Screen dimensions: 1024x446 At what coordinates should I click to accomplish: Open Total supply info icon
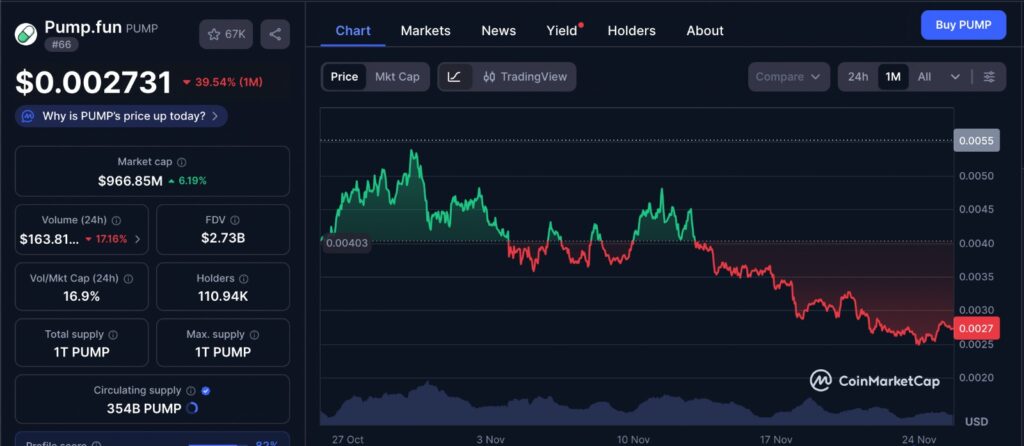pos(113,334)
